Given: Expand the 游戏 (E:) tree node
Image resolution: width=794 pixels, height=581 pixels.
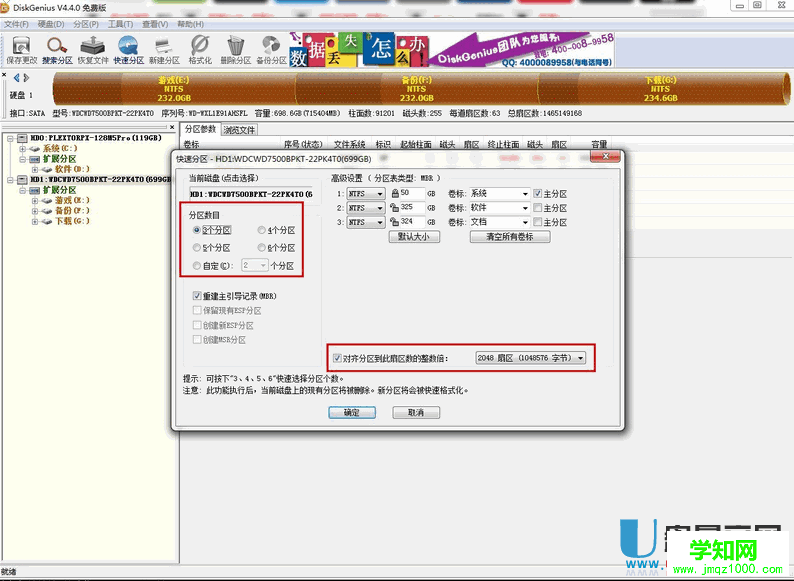Looking at the screenshot, I should pos(34,201).
